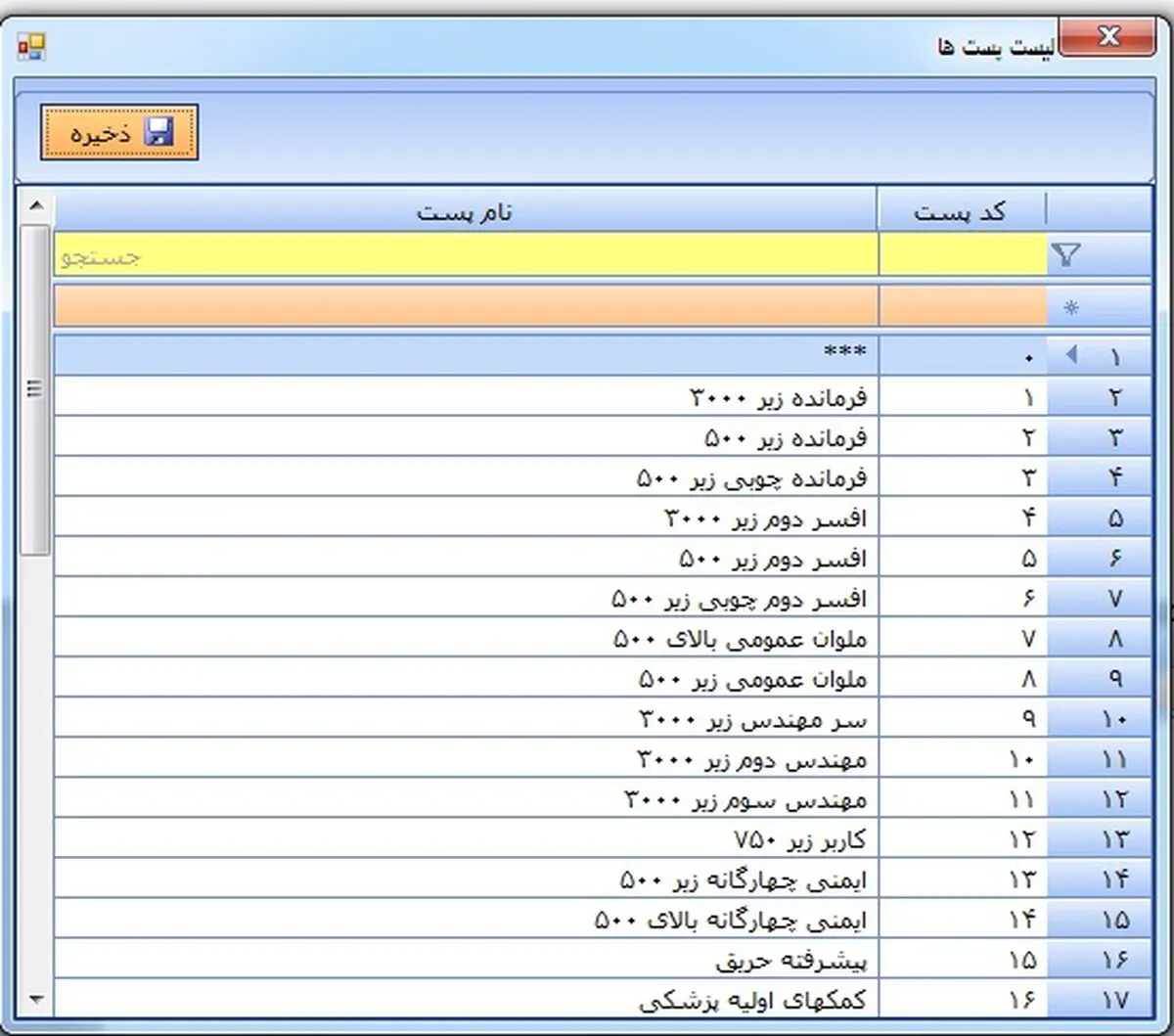The image size is (1174, 1036).
Task: Click the floppy disk save icon
Action: 158,133
